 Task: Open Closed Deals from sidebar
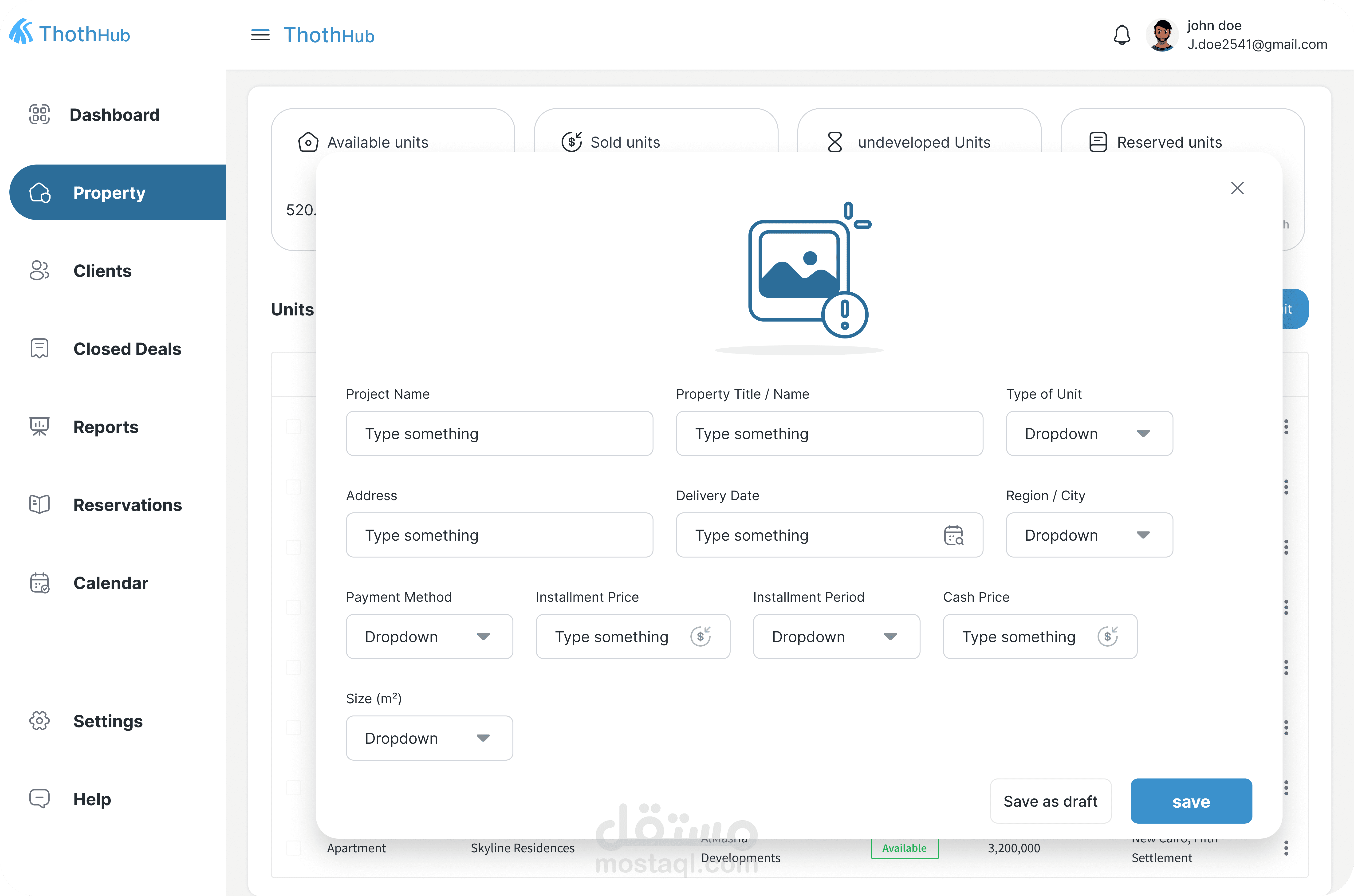(127, 349)
